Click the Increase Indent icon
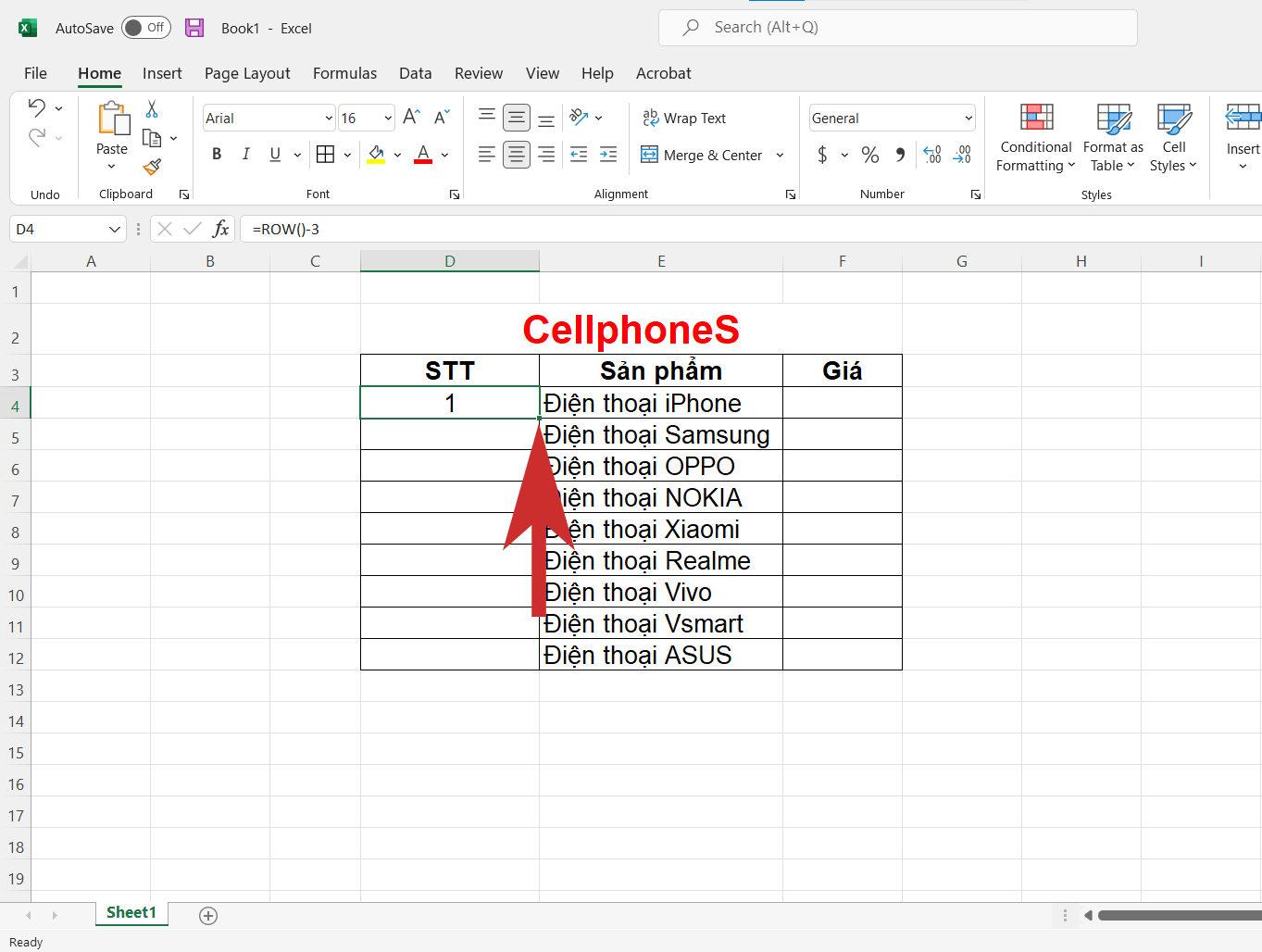 (608, 155)
